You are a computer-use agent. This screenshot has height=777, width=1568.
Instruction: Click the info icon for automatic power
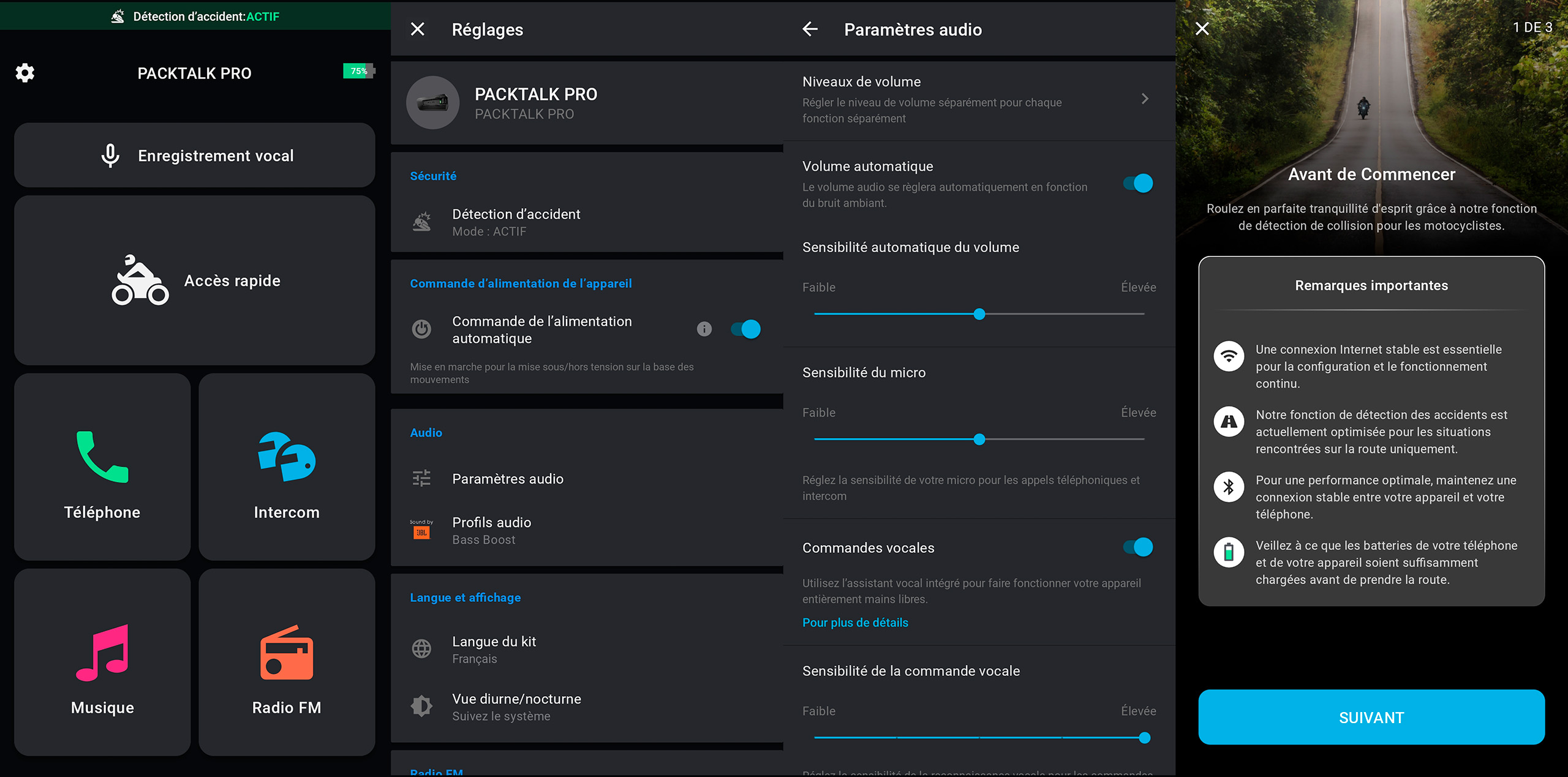(x=704, y=329)
